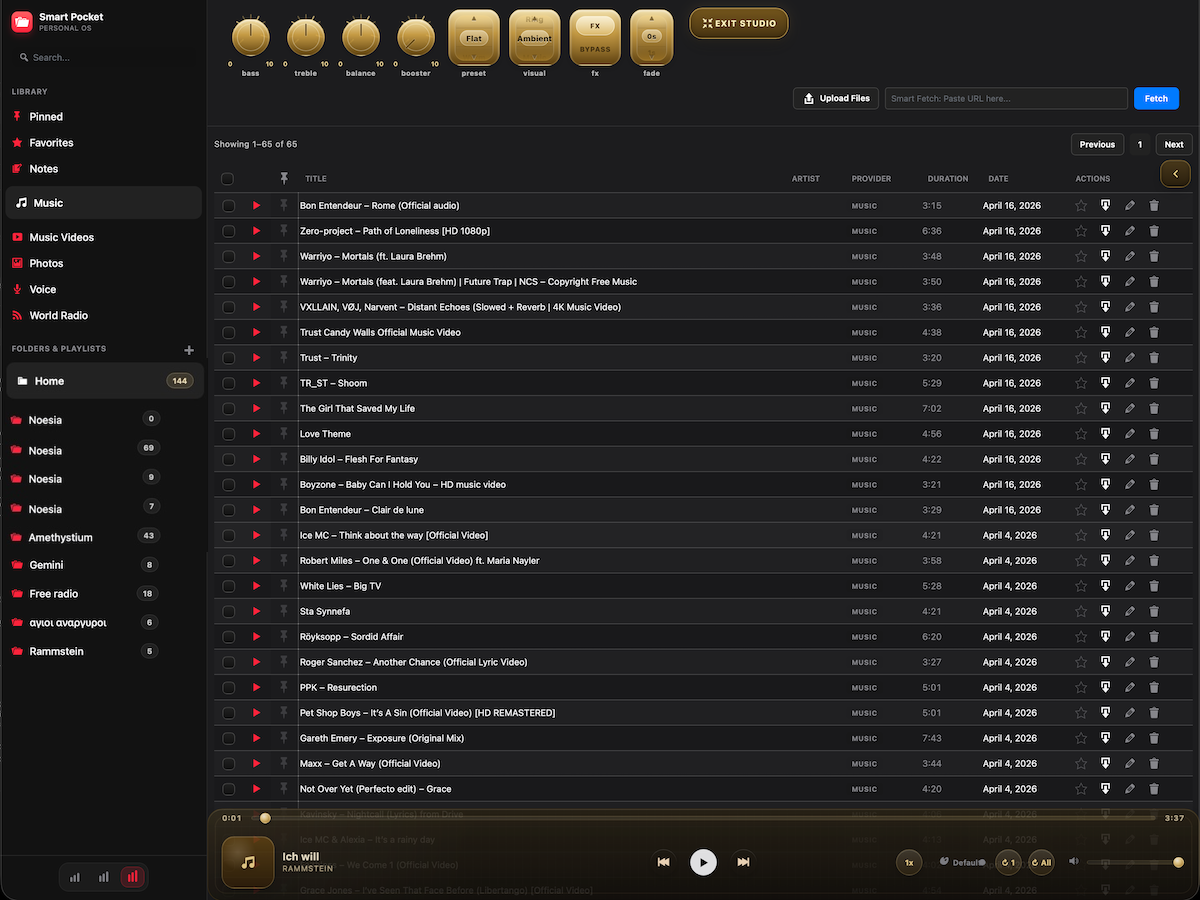The height and width of the screenshot is (900, 1200).
Task: Add a new folder or playlist
Action: [189, 350]
